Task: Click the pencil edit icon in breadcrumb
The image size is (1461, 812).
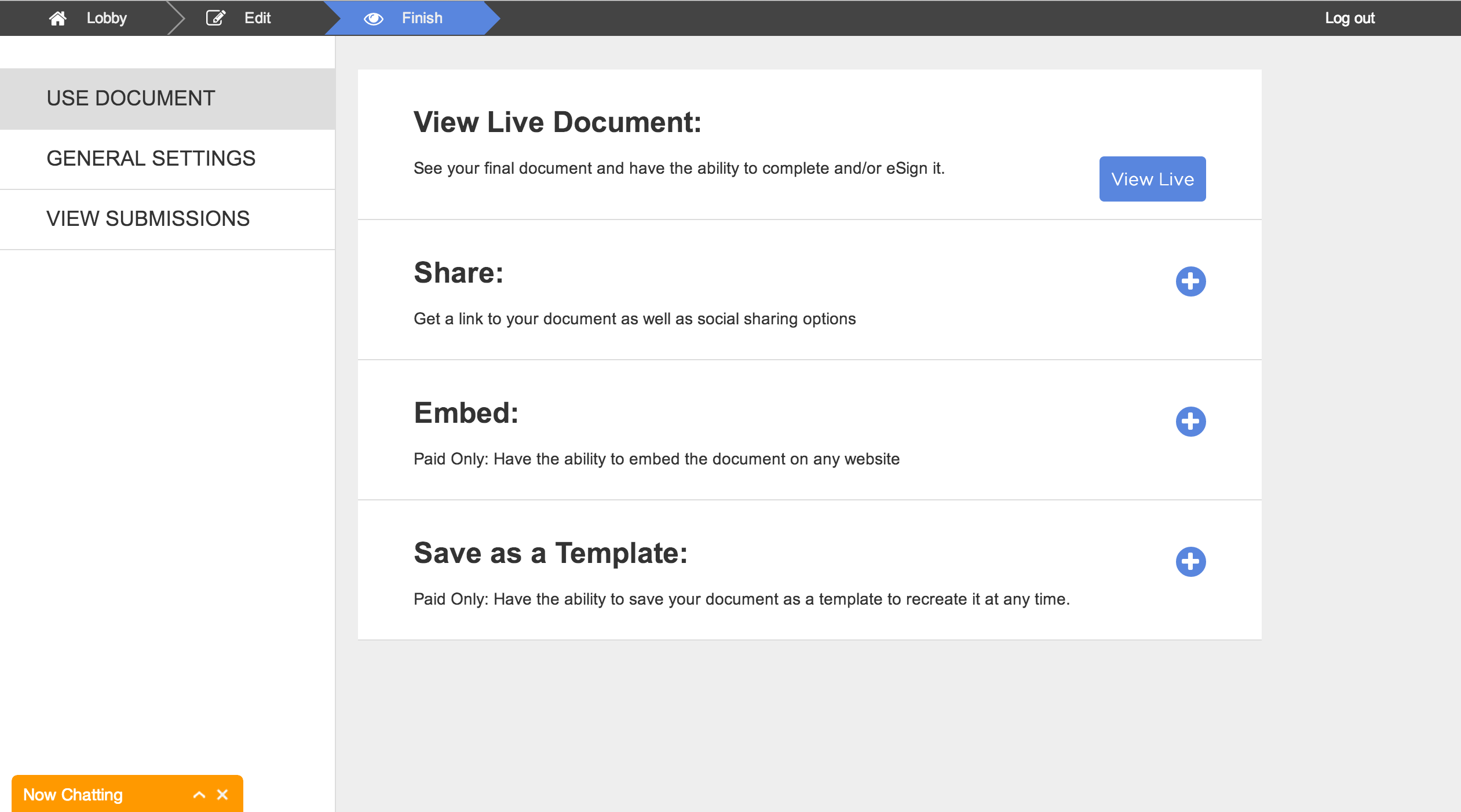Action: pos(216,18)
